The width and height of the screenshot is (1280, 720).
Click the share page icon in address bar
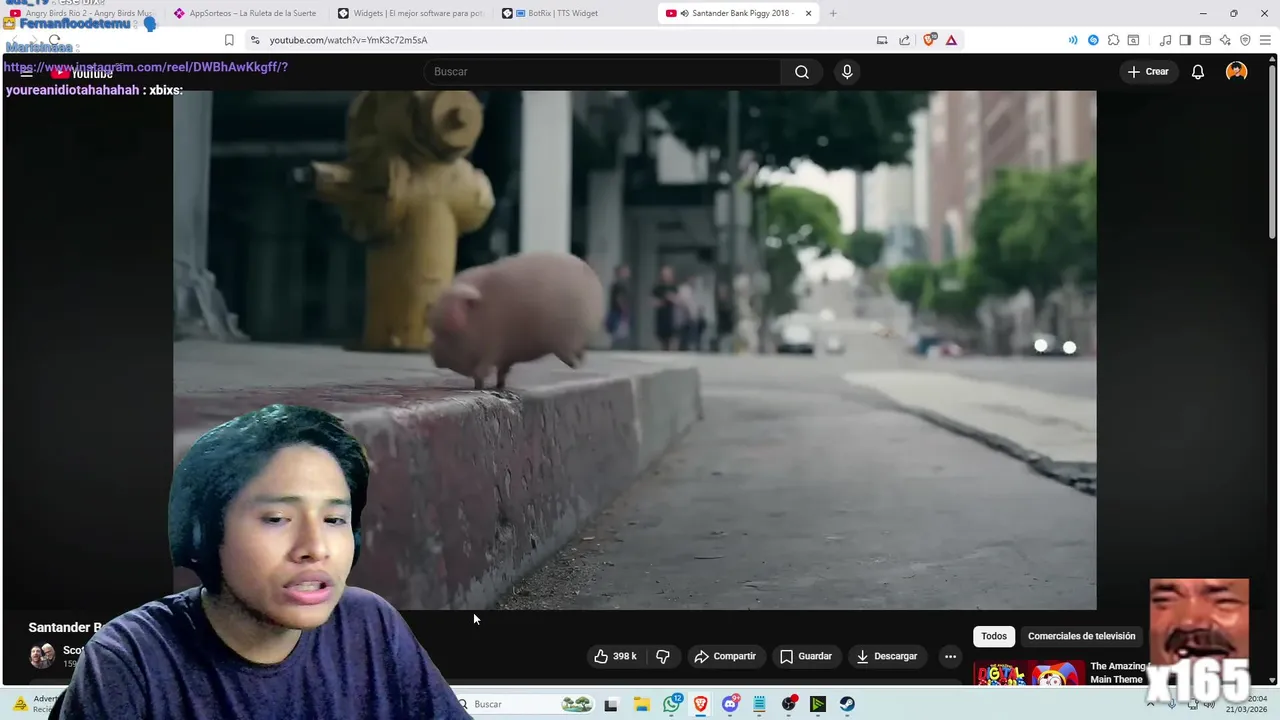coord(905,40)
